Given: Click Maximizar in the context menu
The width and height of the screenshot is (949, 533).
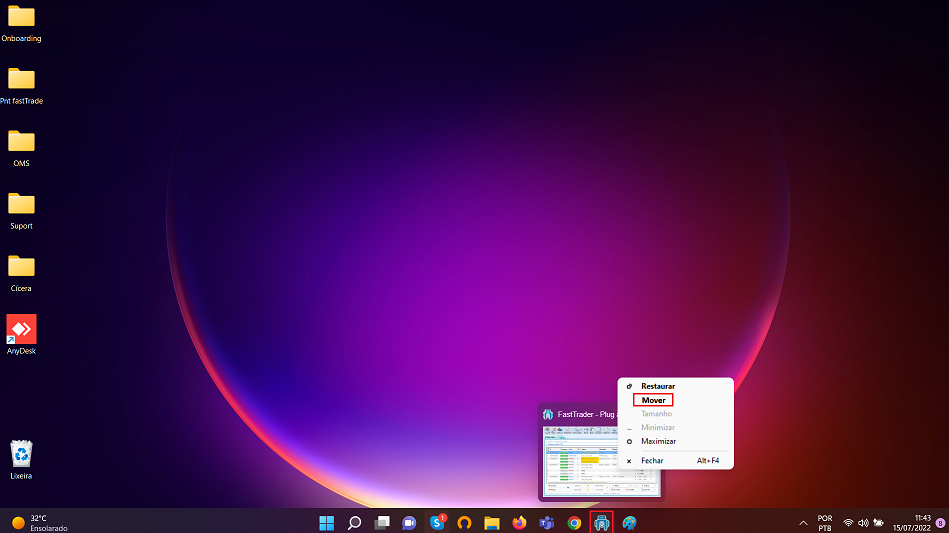Looking at the screenshot, I should [x=658, y=441].
